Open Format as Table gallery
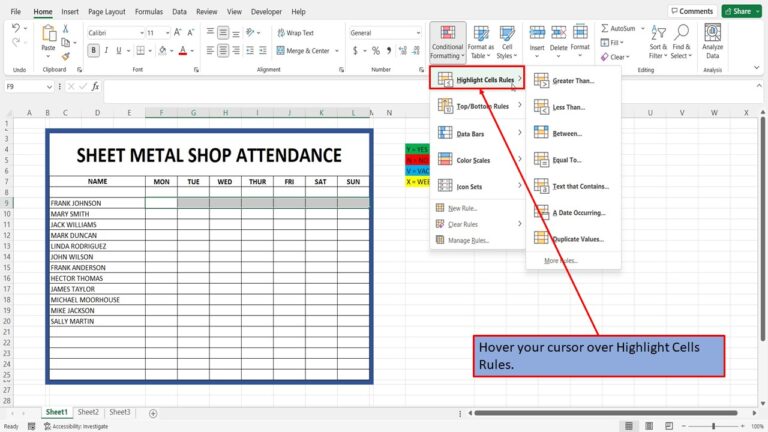 click(480, 42)
